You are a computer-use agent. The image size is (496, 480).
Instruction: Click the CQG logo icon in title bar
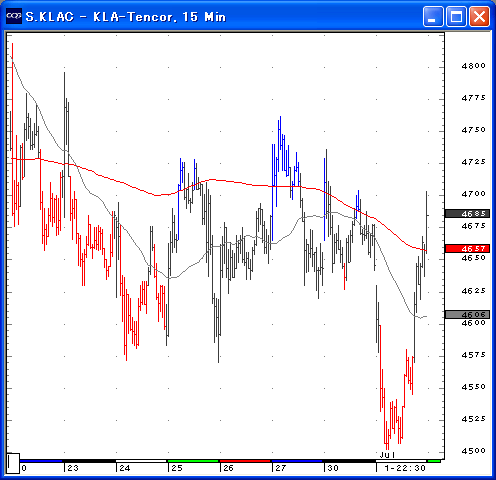pos(14,16)
